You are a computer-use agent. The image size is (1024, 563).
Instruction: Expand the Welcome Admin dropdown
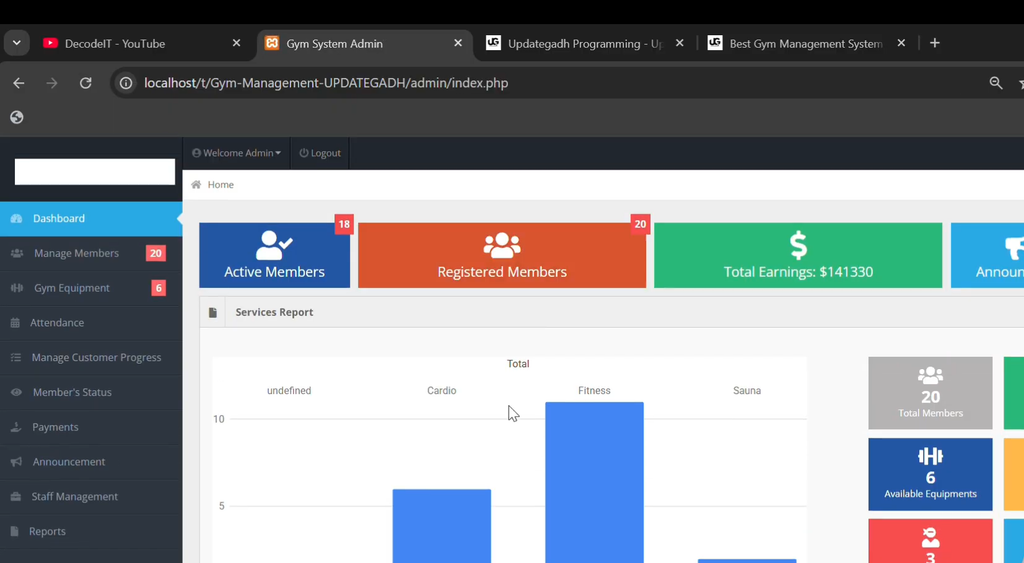point(236,153)
